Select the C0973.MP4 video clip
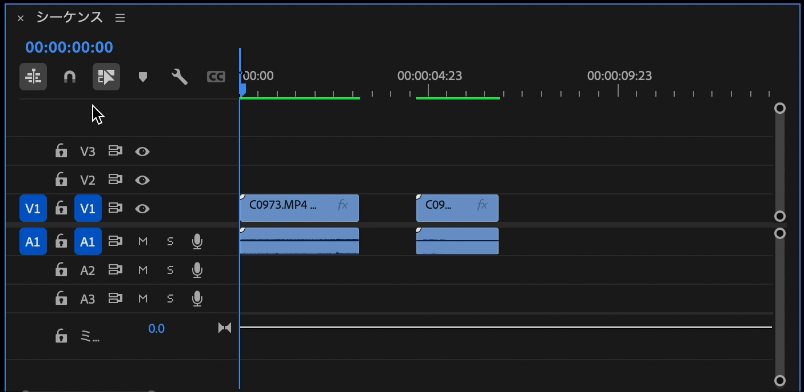The width and height of the screenshot is (804, 392). (x=299, y=208)
